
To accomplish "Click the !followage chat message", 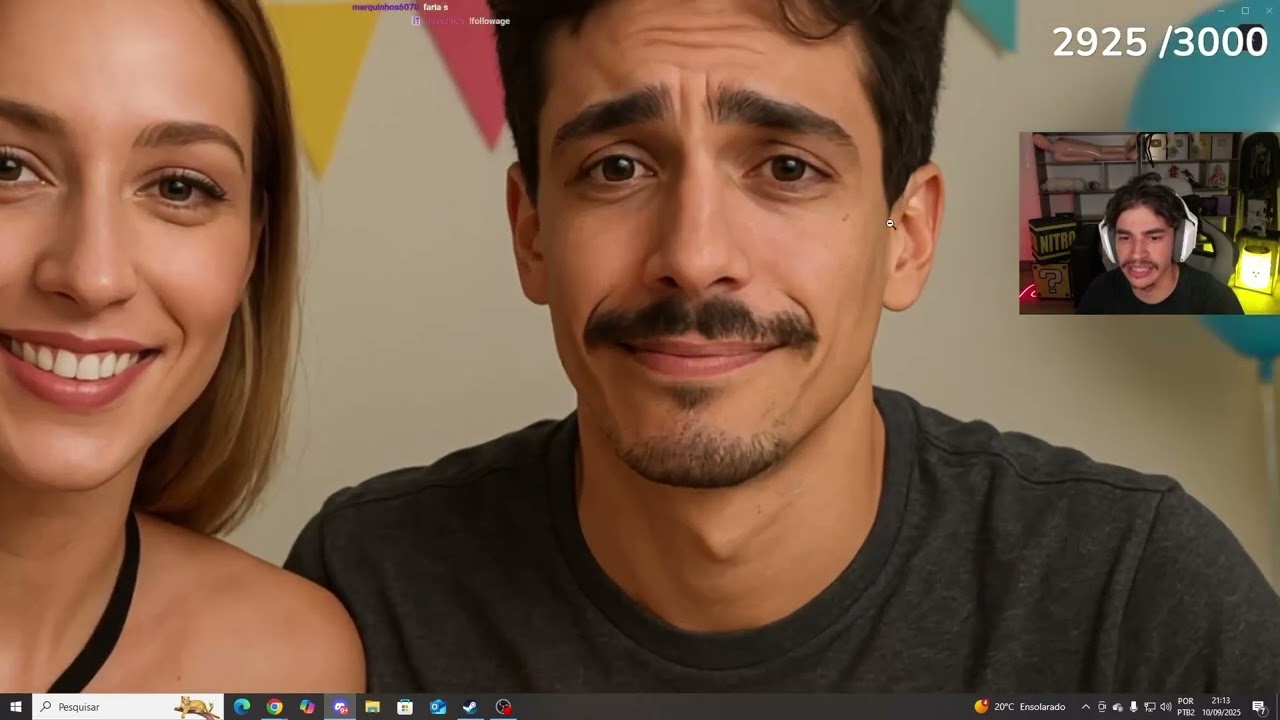I will point(489,21).
